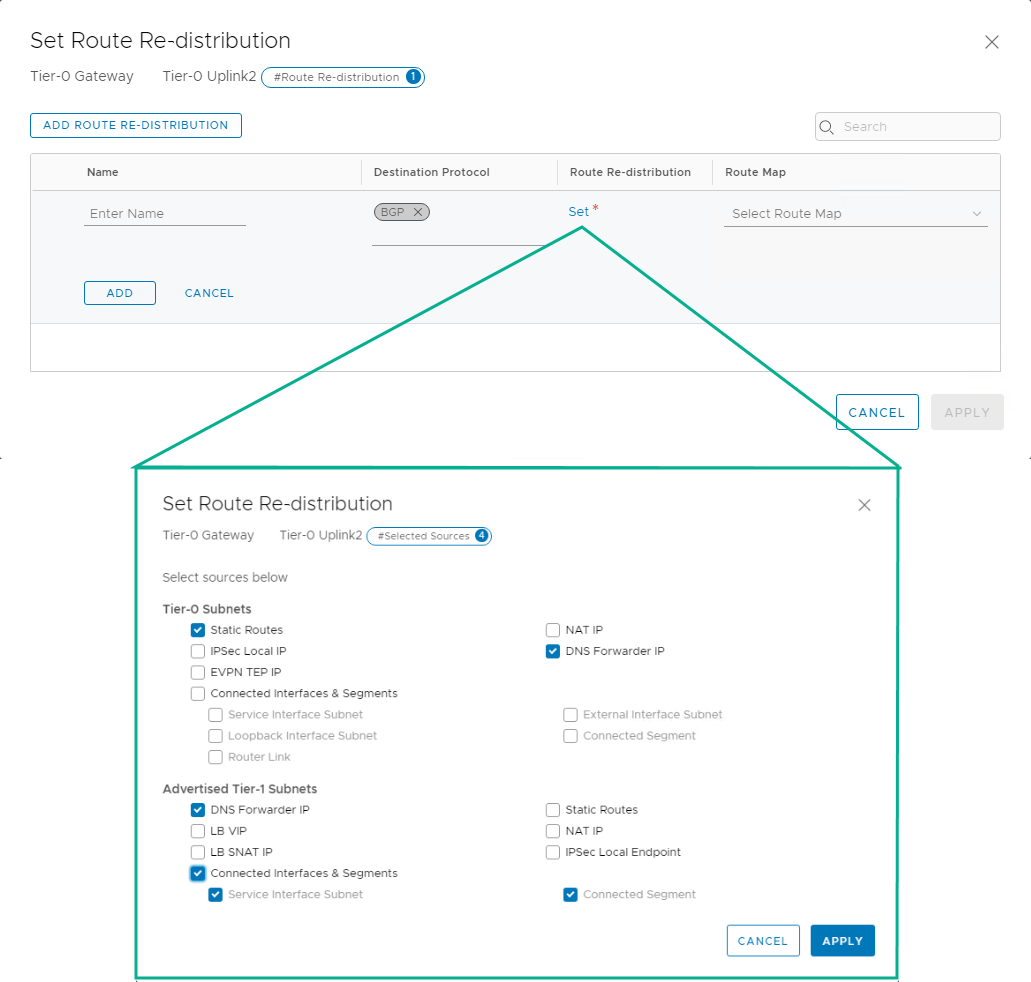Check the IPSec Local IP option
Viewport: 1031px width, 982px height.
(197, 651)
